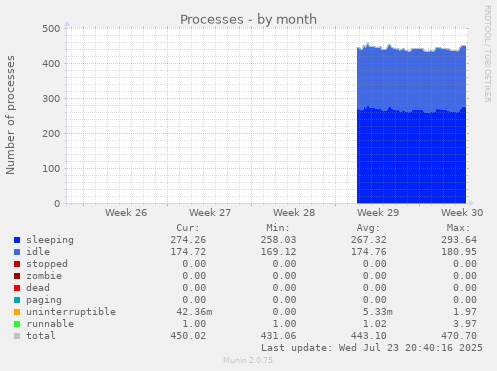
Task: Click the 'Week 26' axis label
Action: [x=126, y=213]
